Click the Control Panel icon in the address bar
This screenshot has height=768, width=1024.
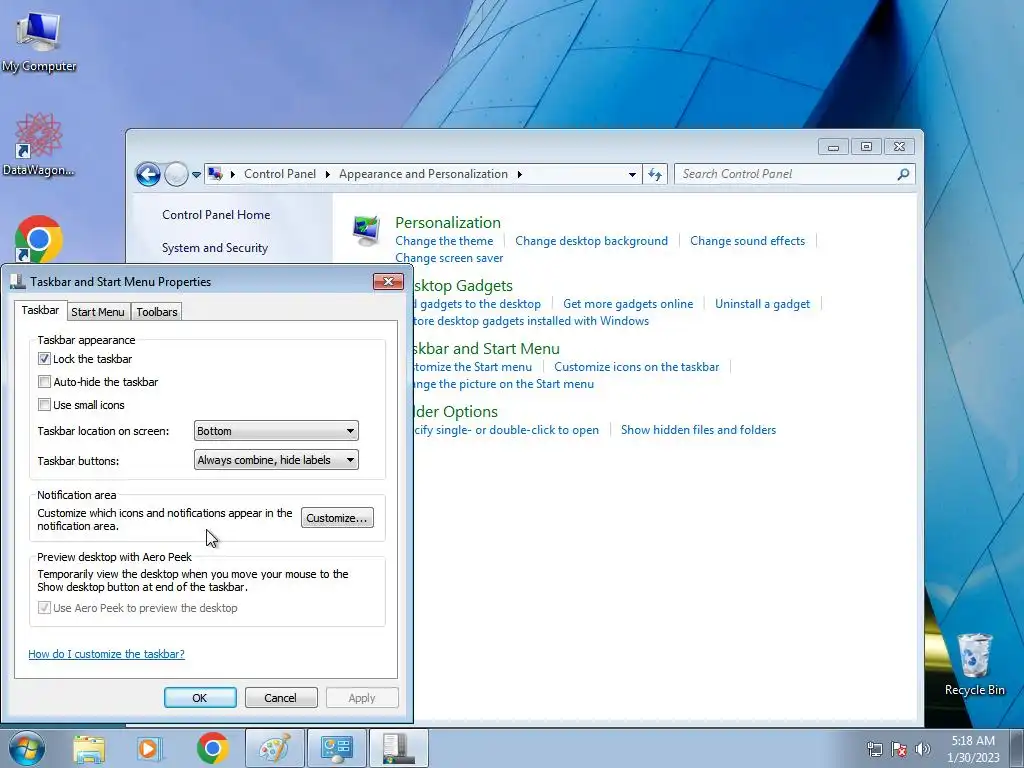[215, 174]
